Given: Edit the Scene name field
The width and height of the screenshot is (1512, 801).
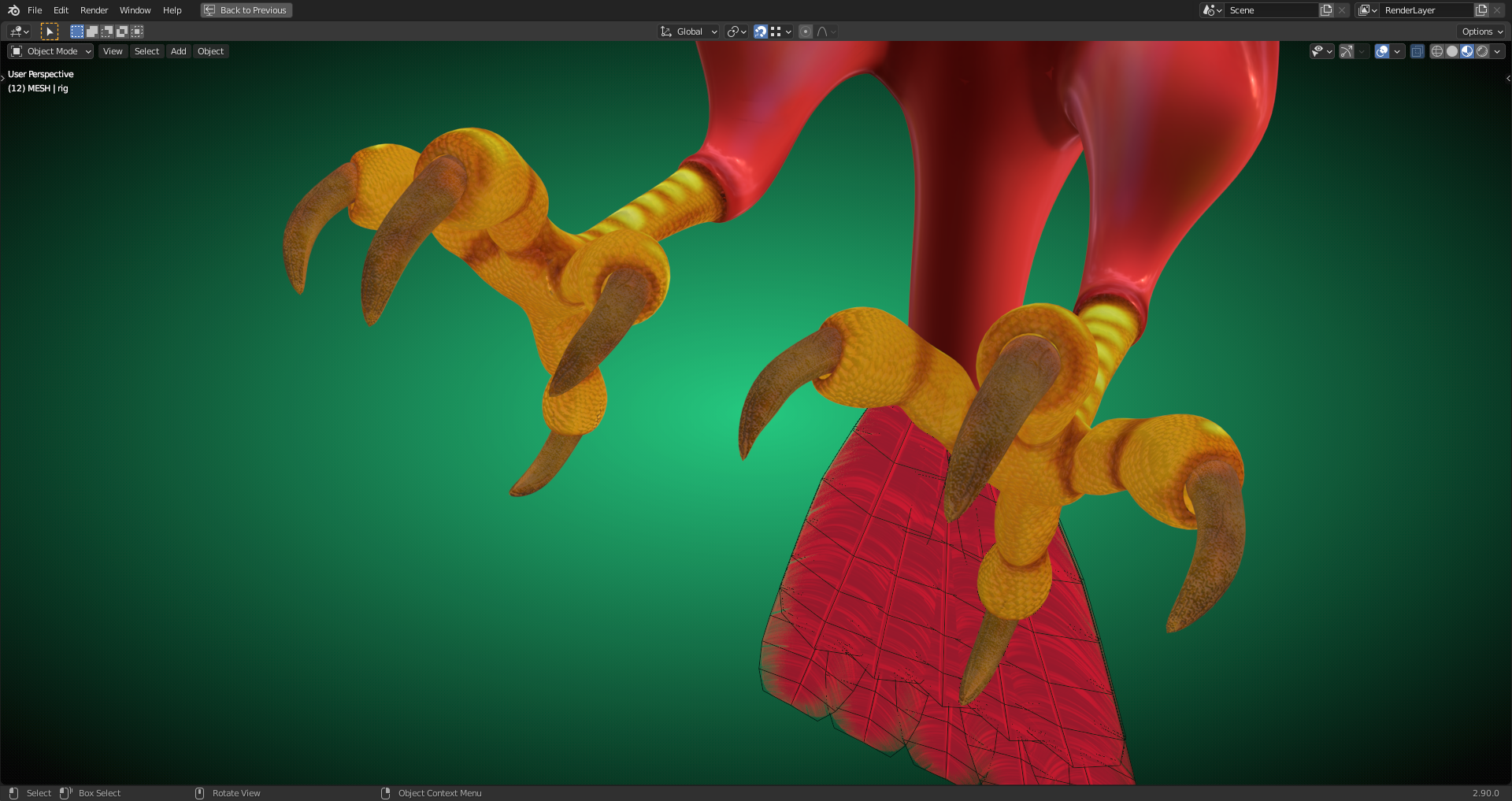Looking at the screenshot, I should click(1272, 10).
